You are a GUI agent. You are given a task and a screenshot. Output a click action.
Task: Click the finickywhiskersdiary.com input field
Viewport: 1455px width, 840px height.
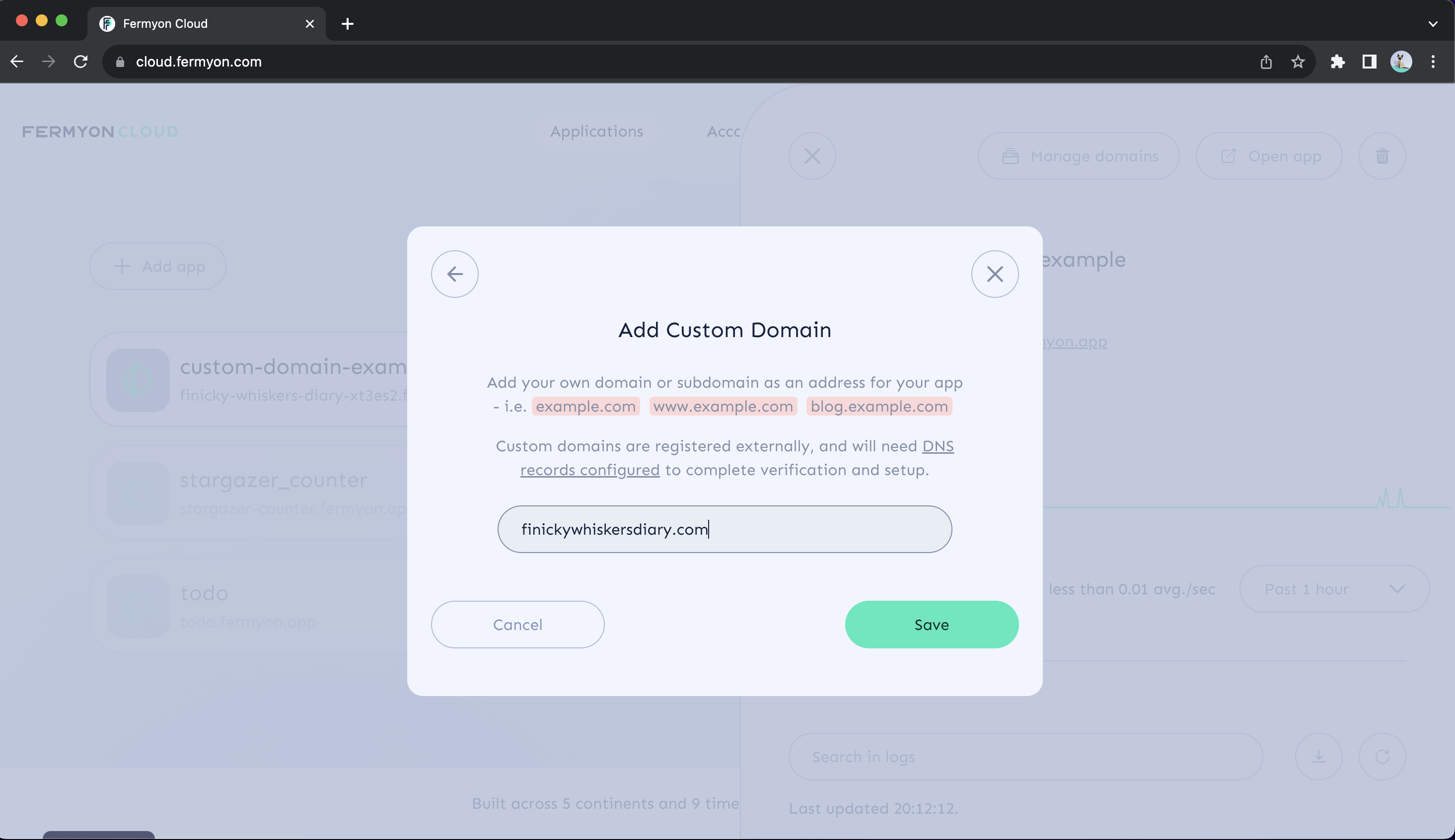[725, 529]
